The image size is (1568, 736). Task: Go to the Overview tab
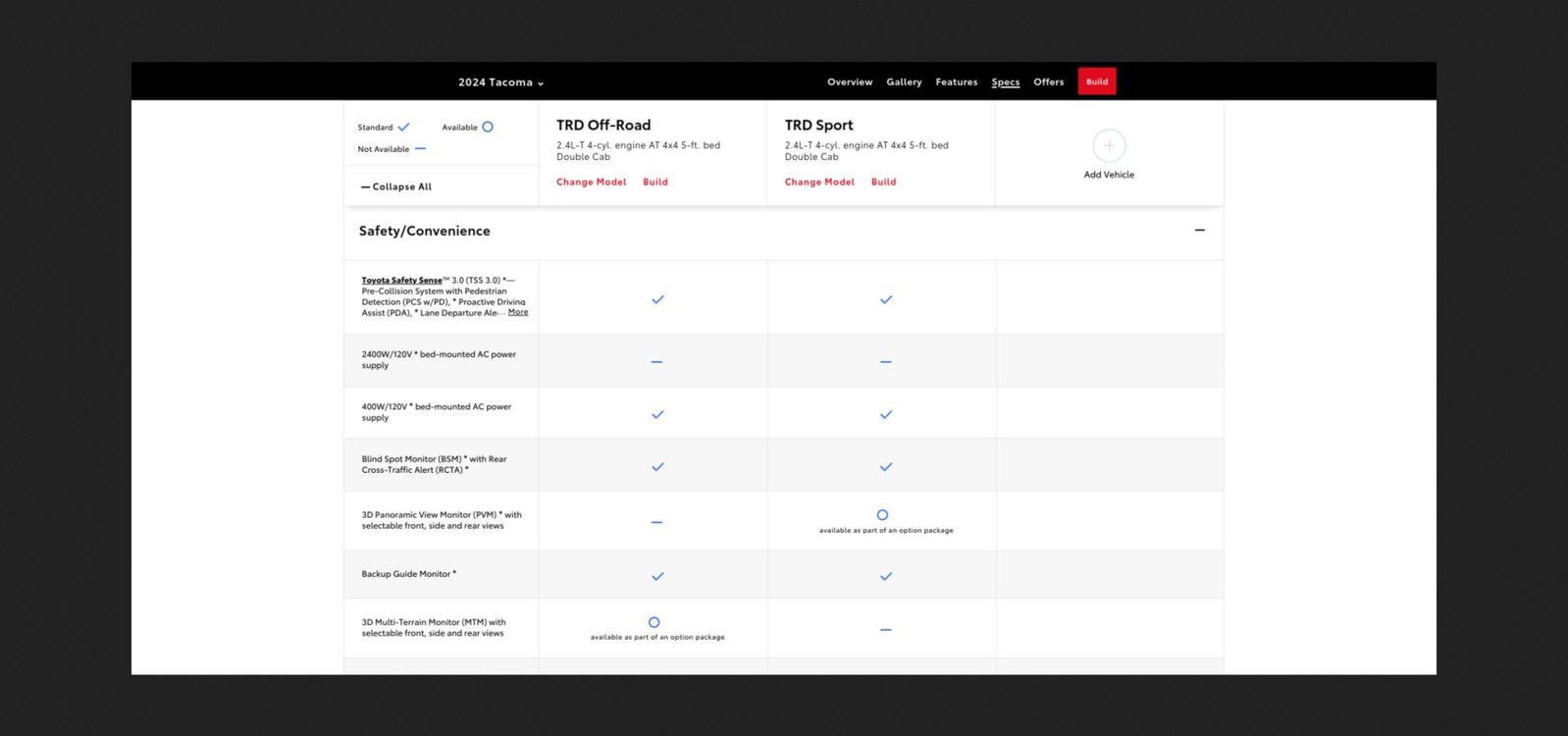point(850,82)
